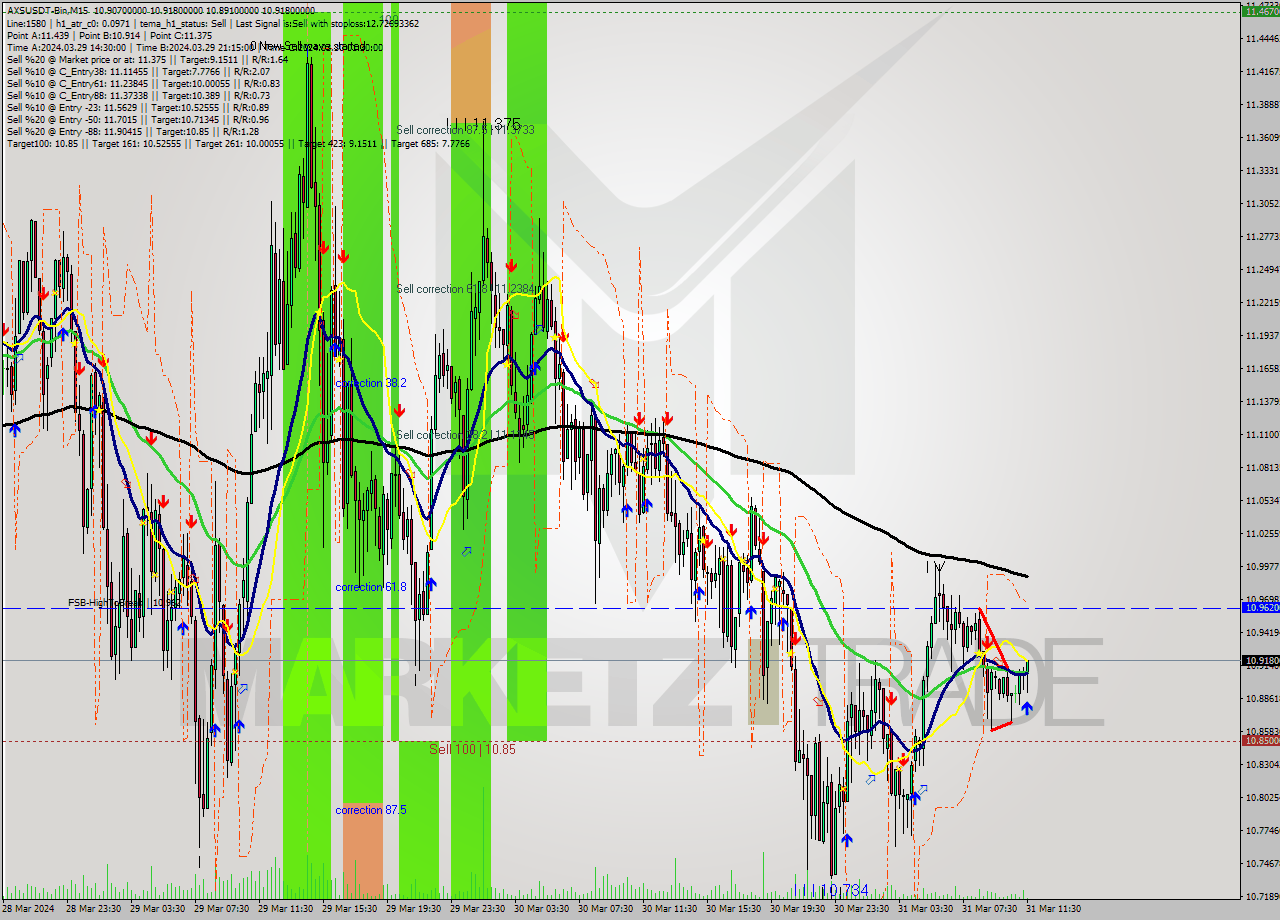Click the 'correction 87.5' label
The image size is (1280, 920).
(372, 810)
